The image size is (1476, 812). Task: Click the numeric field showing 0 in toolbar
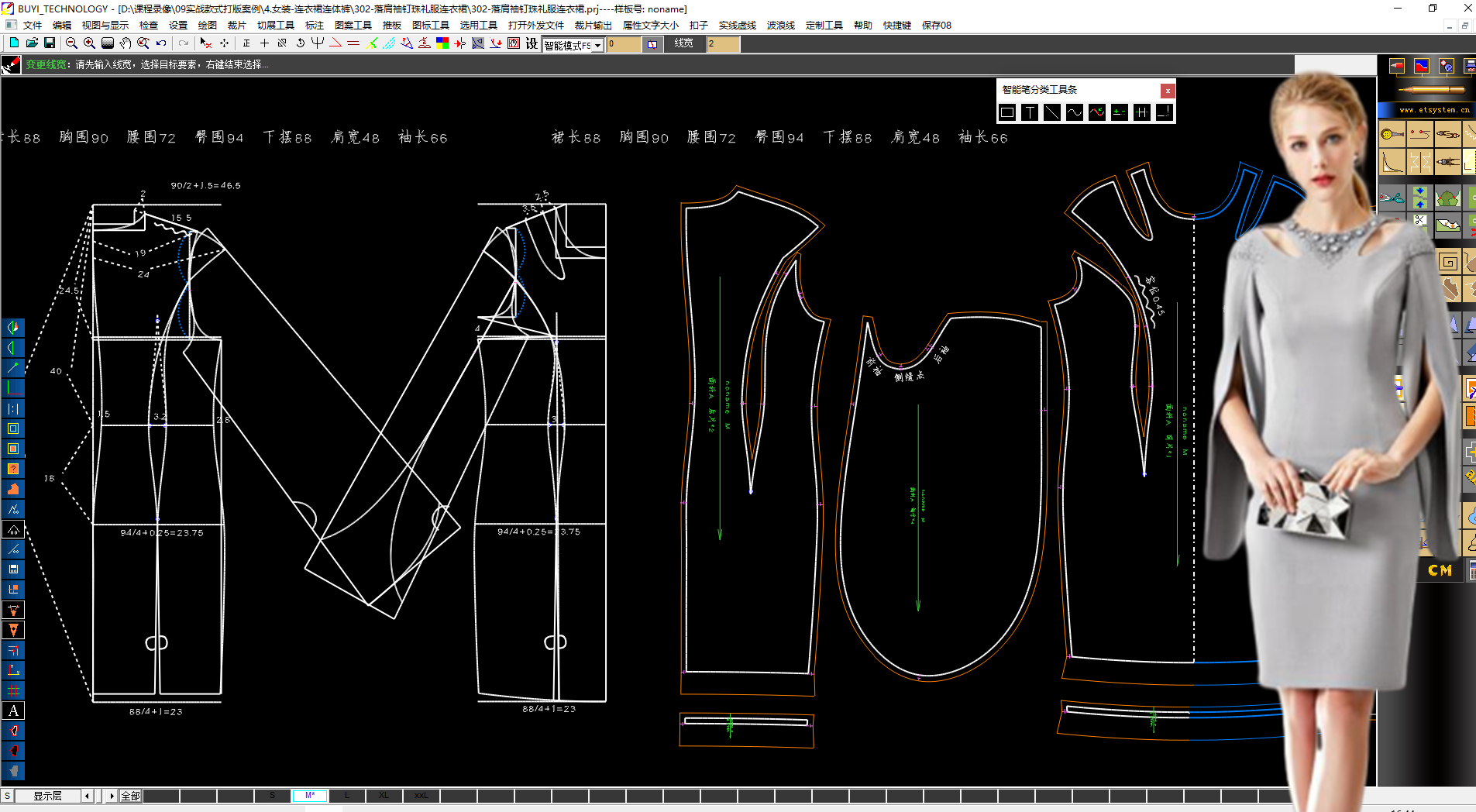[624, 44]
